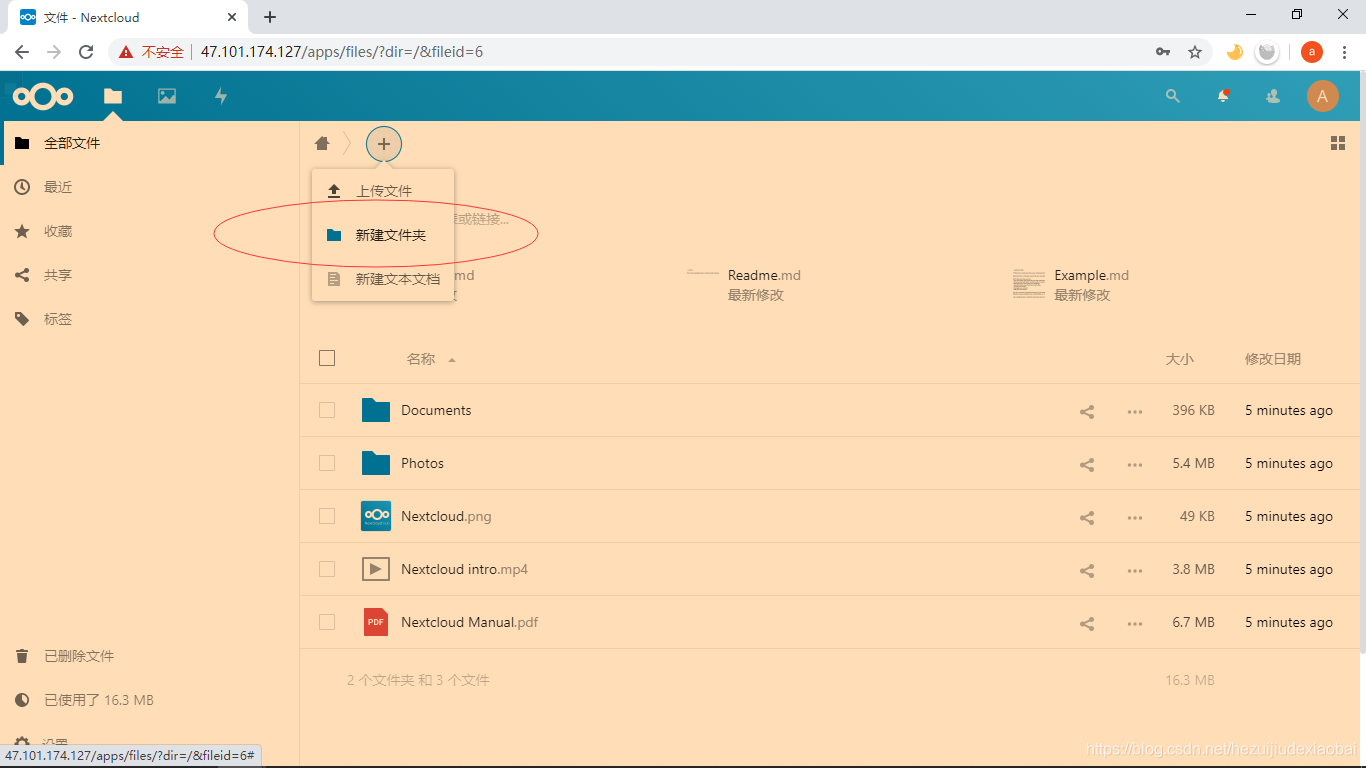Click the saved password key icon
Image resolution: width=1366 pixels, height=768 pixels.
(1163, 52)
